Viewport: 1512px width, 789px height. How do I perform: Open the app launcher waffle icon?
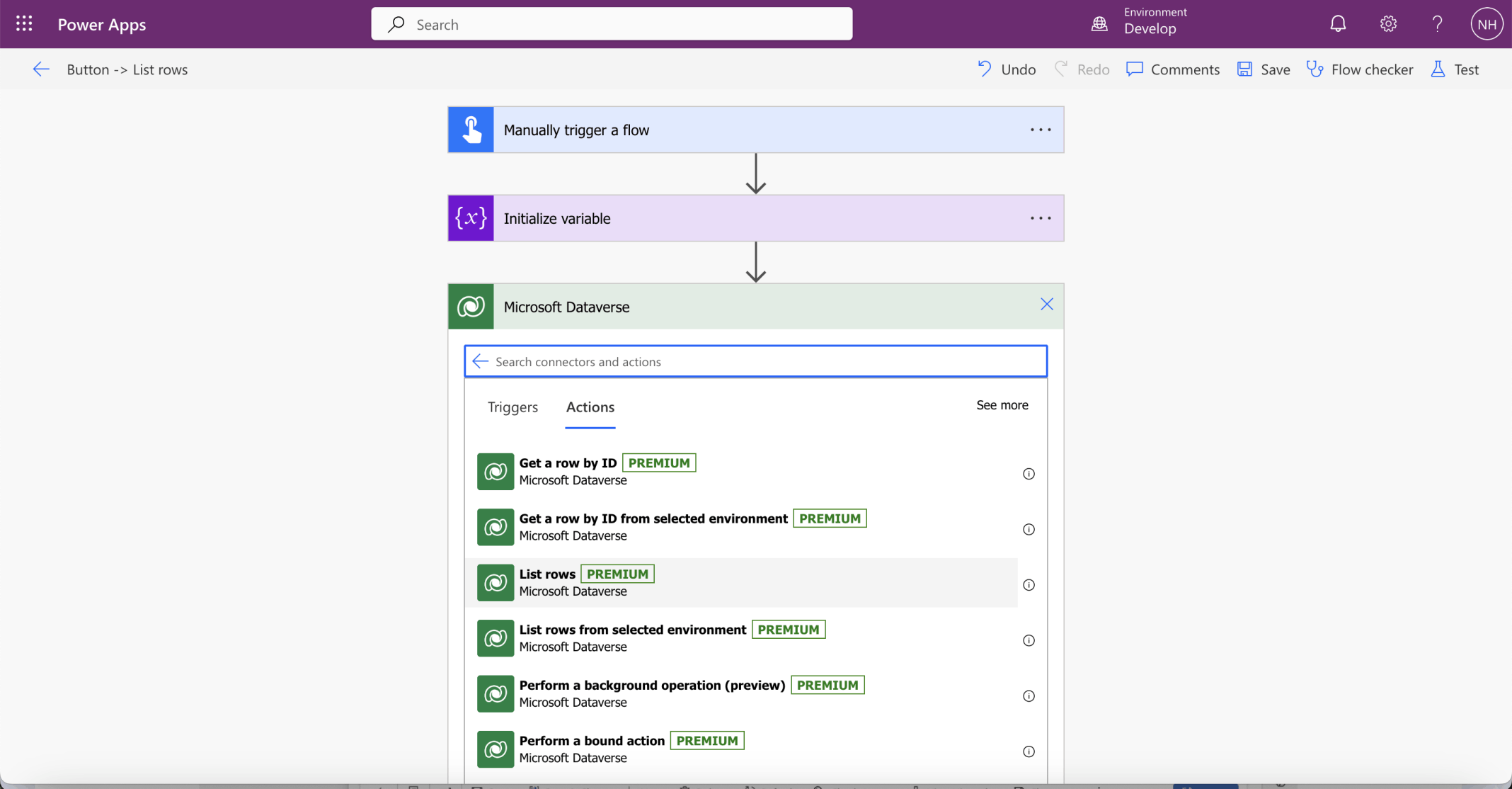click(24, 24)
